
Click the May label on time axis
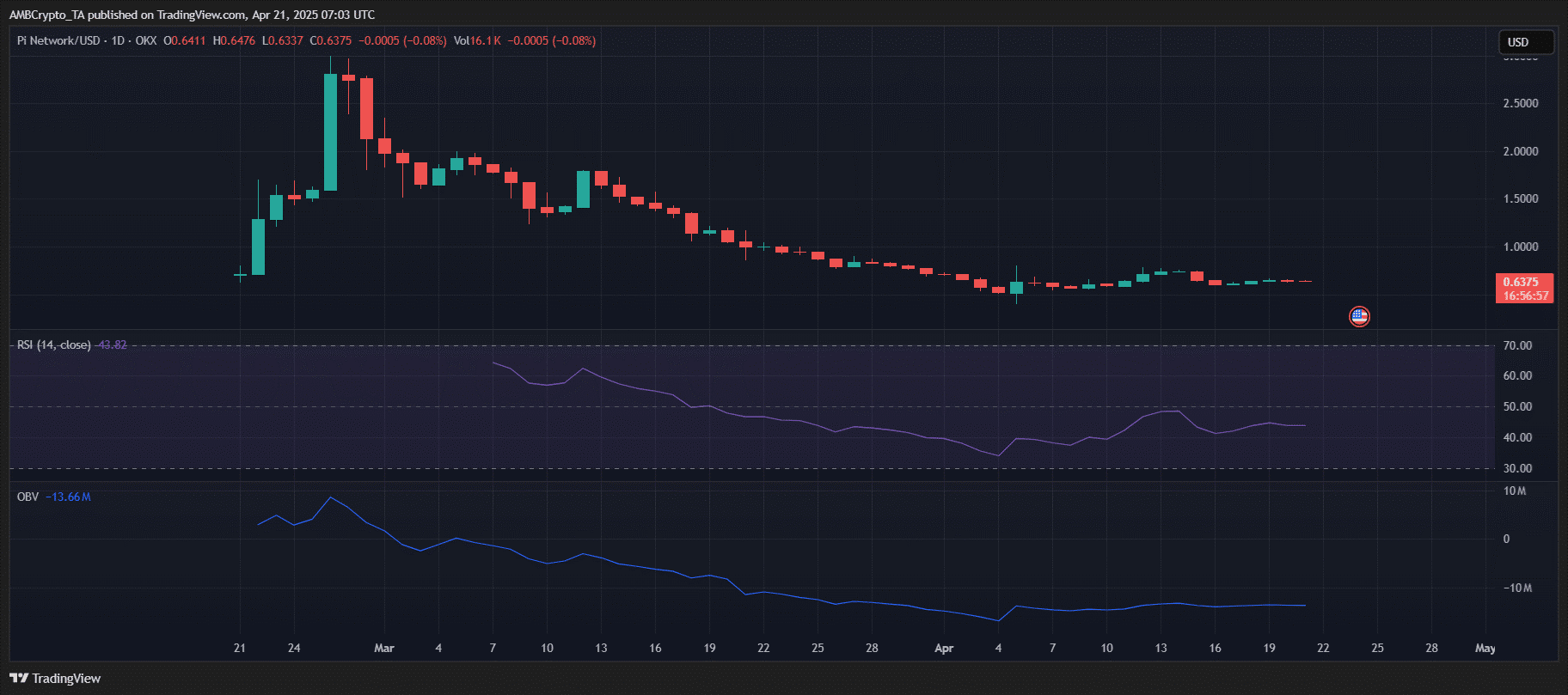1485,648
